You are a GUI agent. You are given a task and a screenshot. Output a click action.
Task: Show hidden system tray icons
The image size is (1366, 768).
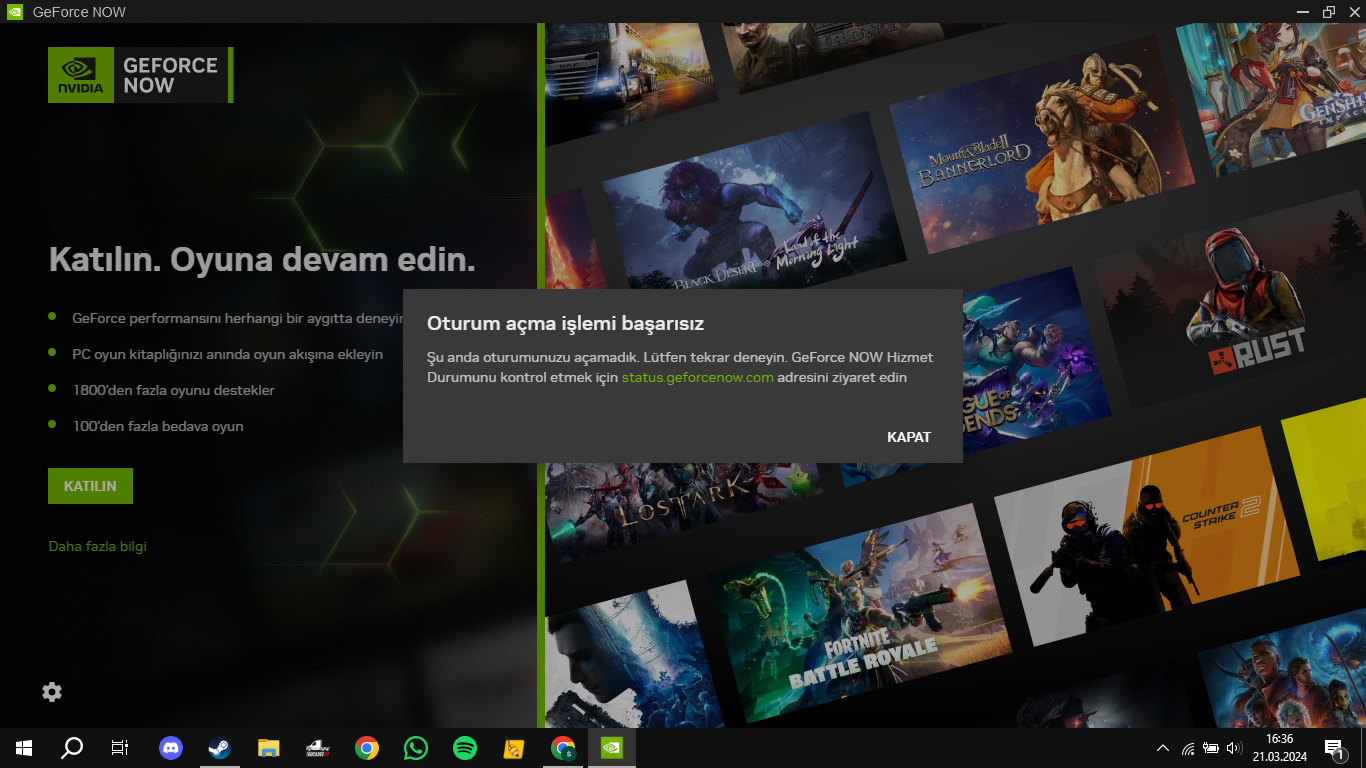click(1163, 748)
